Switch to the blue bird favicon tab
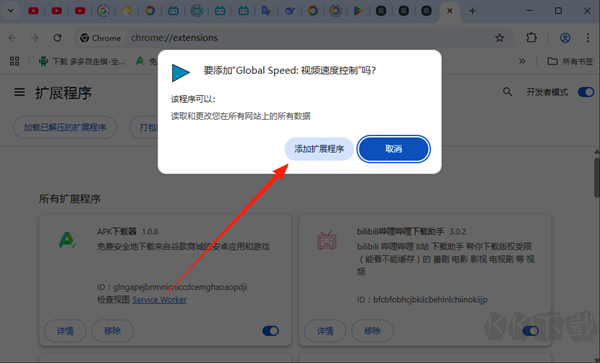Viewport: 600px width, 363px height. [x=290, y=11]
